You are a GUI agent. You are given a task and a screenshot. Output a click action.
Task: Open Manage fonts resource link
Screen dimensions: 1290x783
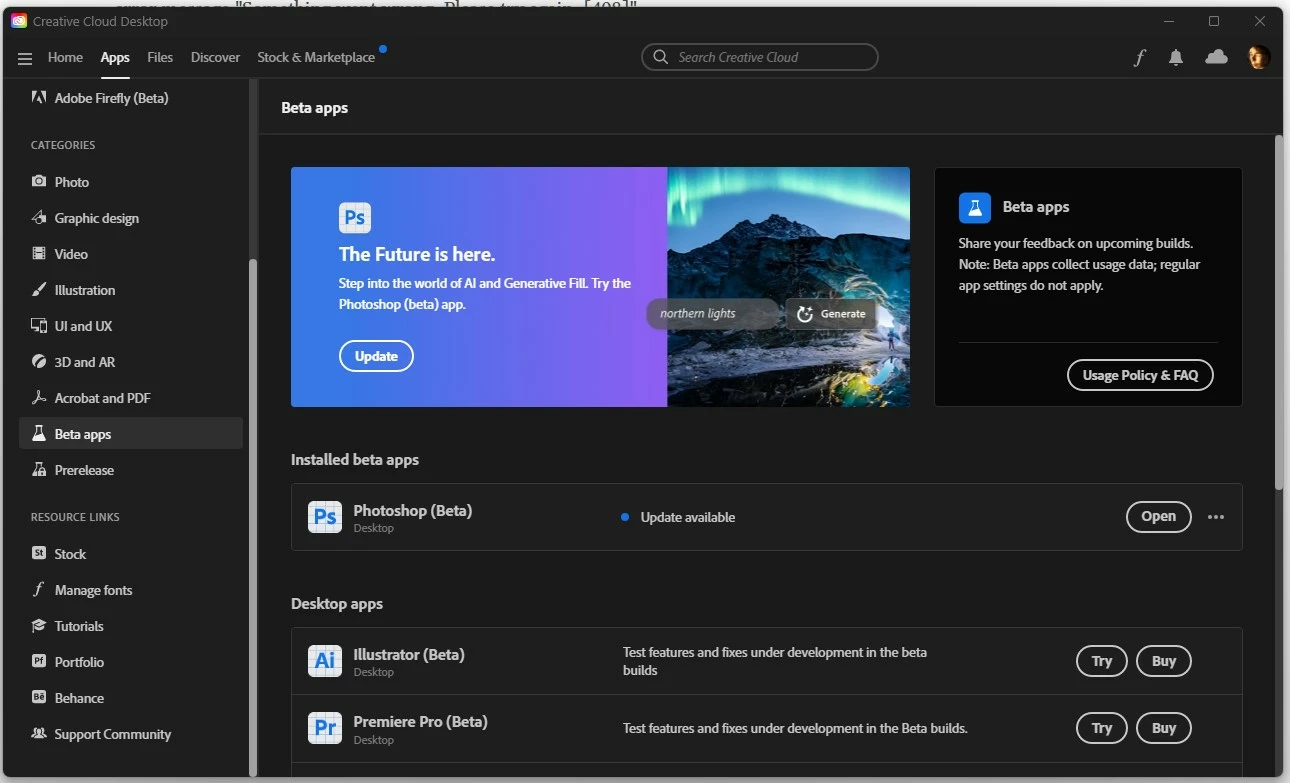pos(131,590)
